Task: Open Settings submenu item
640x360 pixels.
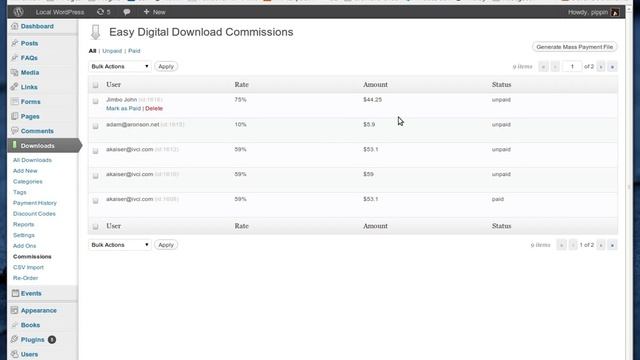Action: [x=24, y=235]
